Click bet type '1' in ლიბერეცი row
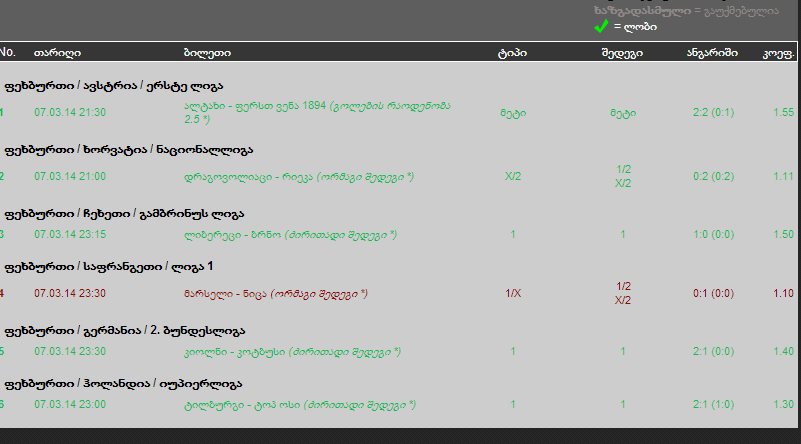801x444 pixels. point(513,235)
